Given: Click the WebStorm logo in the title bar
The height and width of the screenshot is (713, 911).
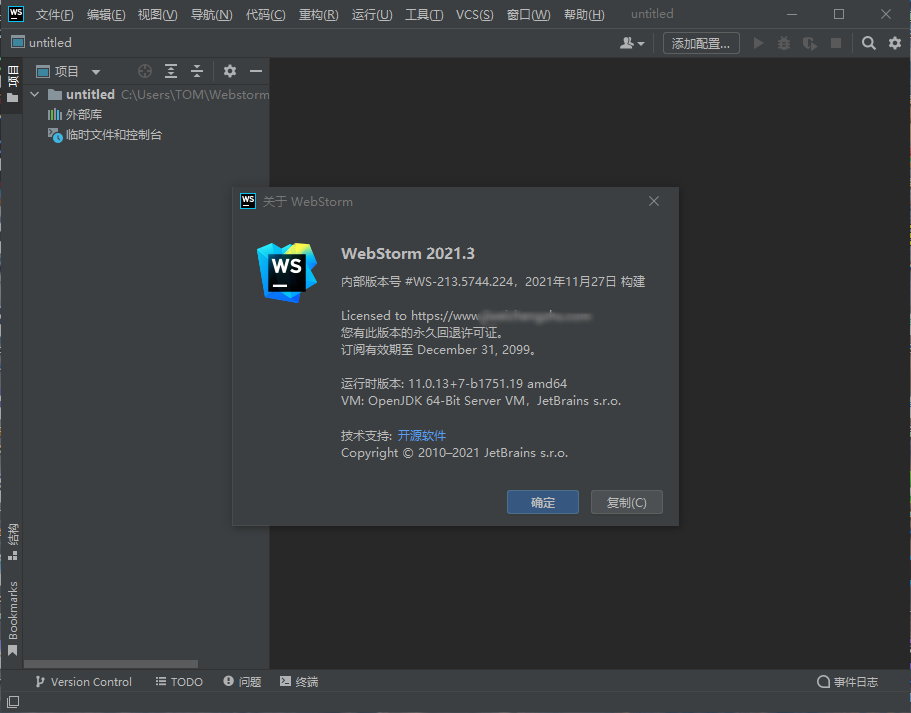Looking at the screenshot, I should [x=16, y=13].
